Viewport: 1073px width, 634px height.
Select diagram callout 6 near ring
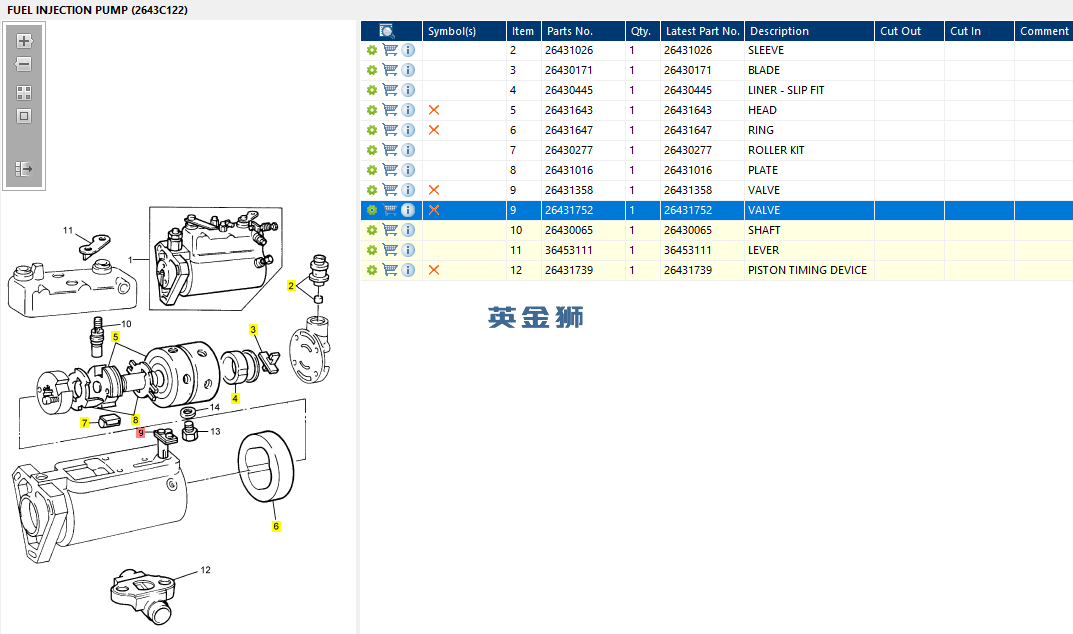(276, 527)
